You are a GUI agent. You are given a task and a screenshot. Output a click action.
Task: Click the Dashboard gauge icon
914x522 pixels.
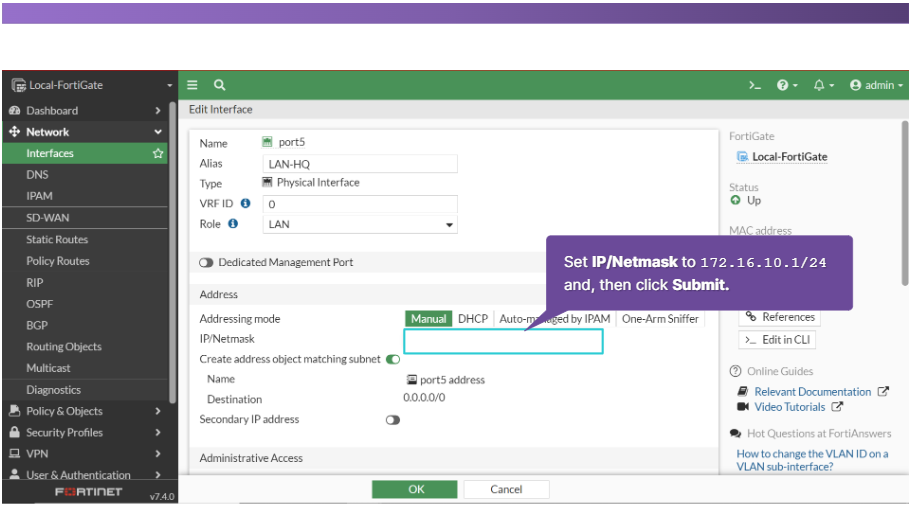click(x=15, y=111)
